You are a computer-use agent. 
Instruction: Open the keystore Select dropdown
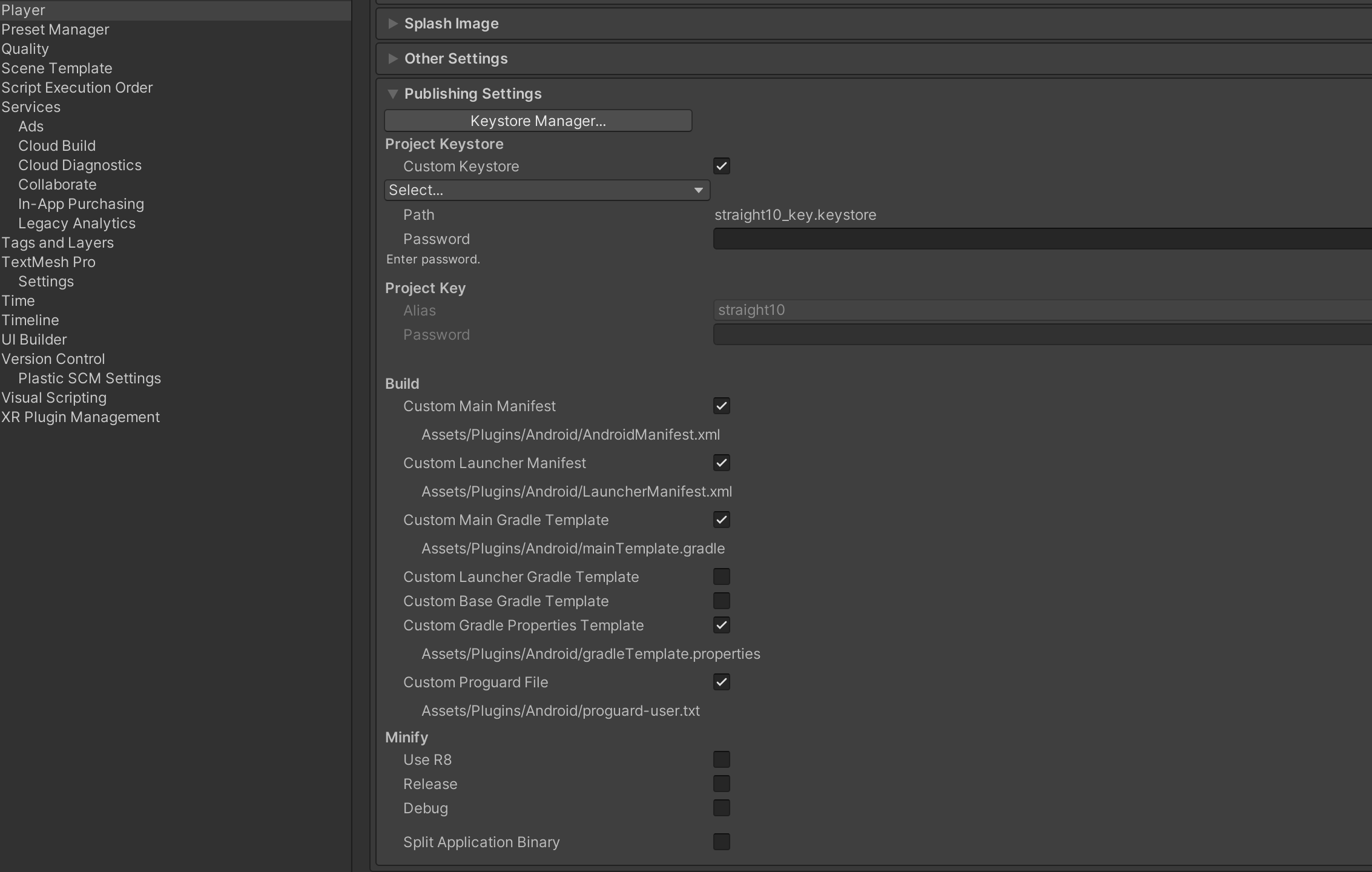pyautogui.click(x=547, y=190)
